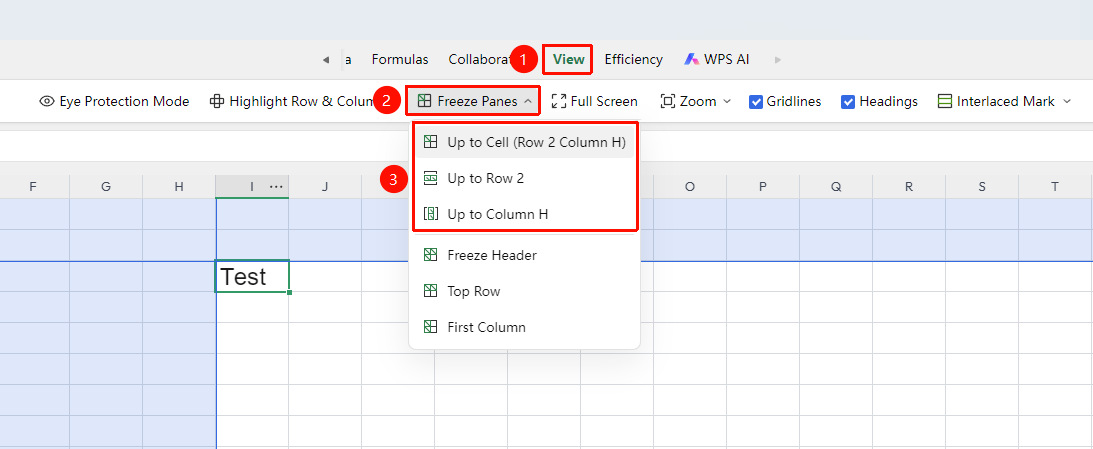Select column H header
Screen dimensions: 1093x449
click(x=179, y=187)
